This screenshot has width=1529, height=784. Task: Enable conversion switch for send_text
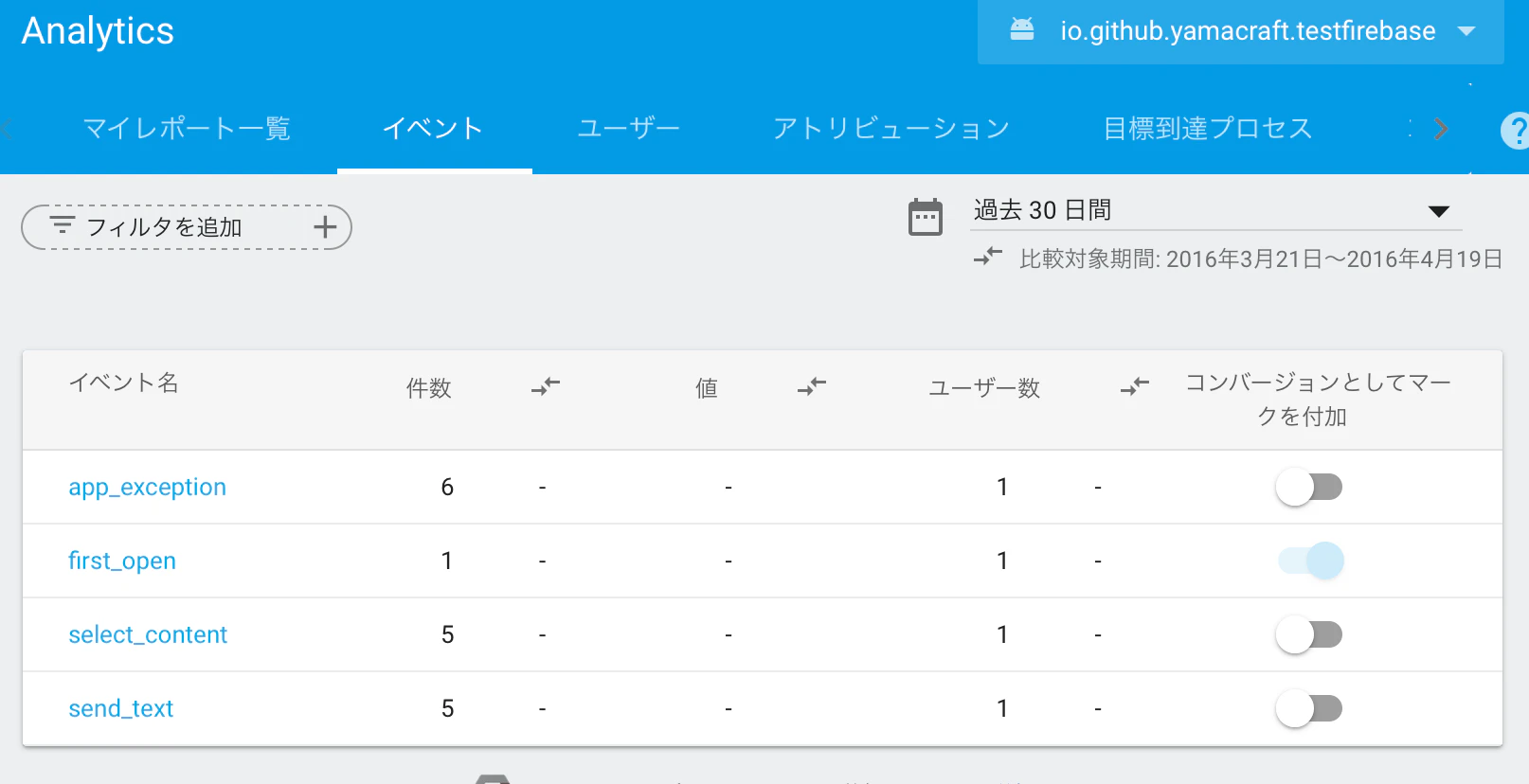1309,708
